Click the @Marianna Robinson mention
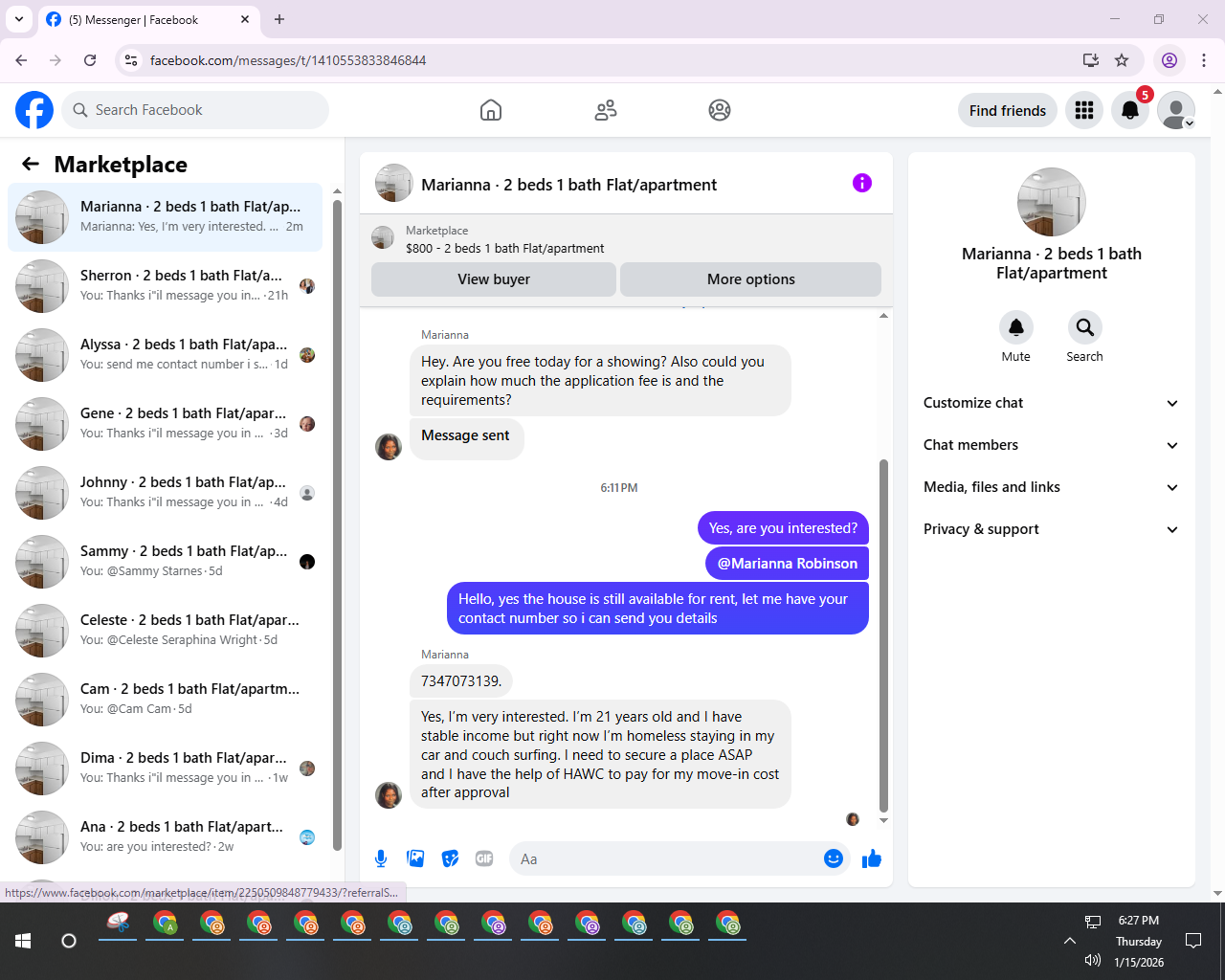Image resolution: width=1225 pixels, height=980 pixels. [787, 564]
